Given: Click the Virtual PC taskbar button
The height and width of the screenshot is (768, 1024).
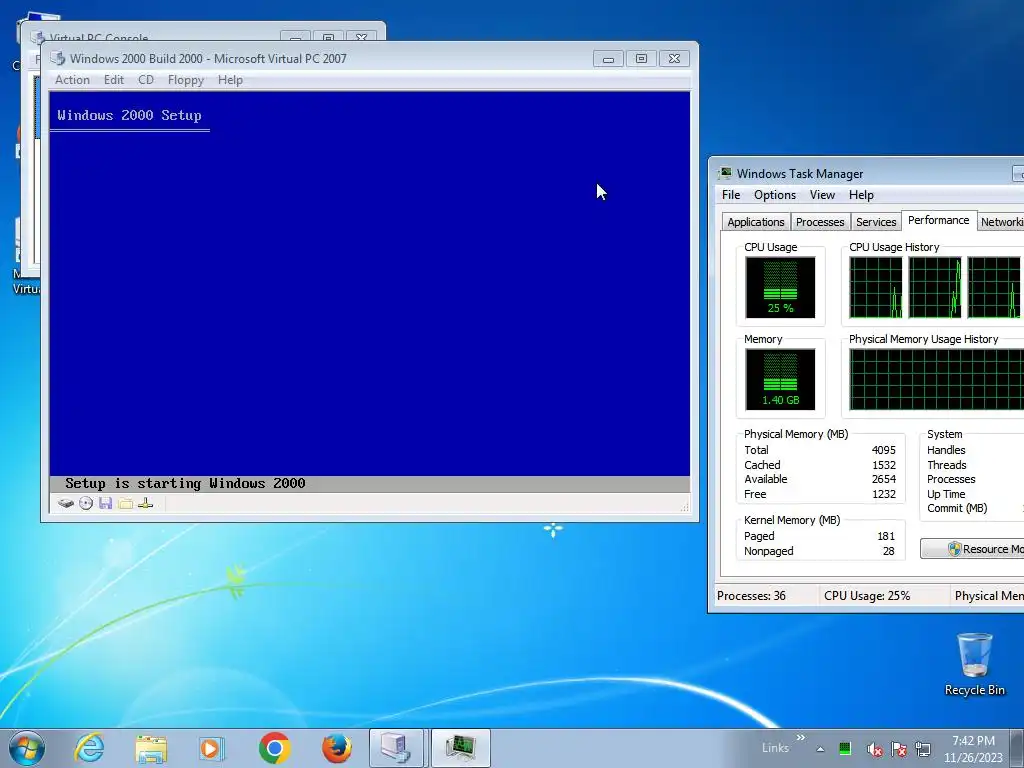Looking at the screenshot, I should coord(397,748).
